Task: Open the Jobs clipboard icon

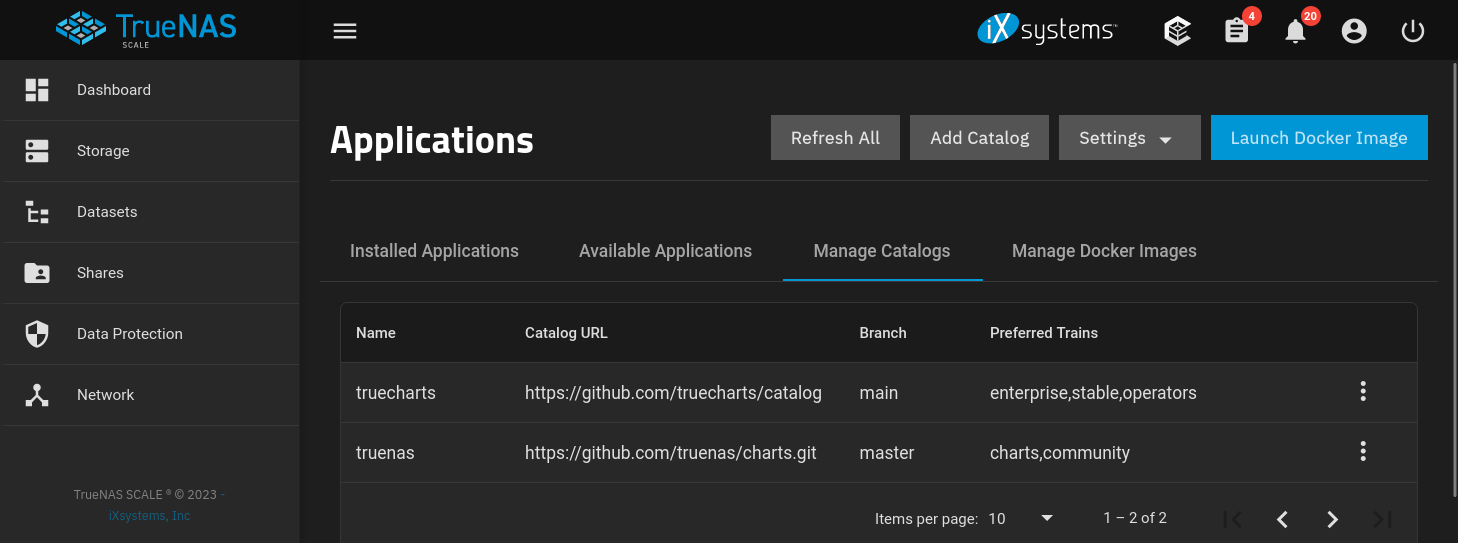Action: point(1237,31)
